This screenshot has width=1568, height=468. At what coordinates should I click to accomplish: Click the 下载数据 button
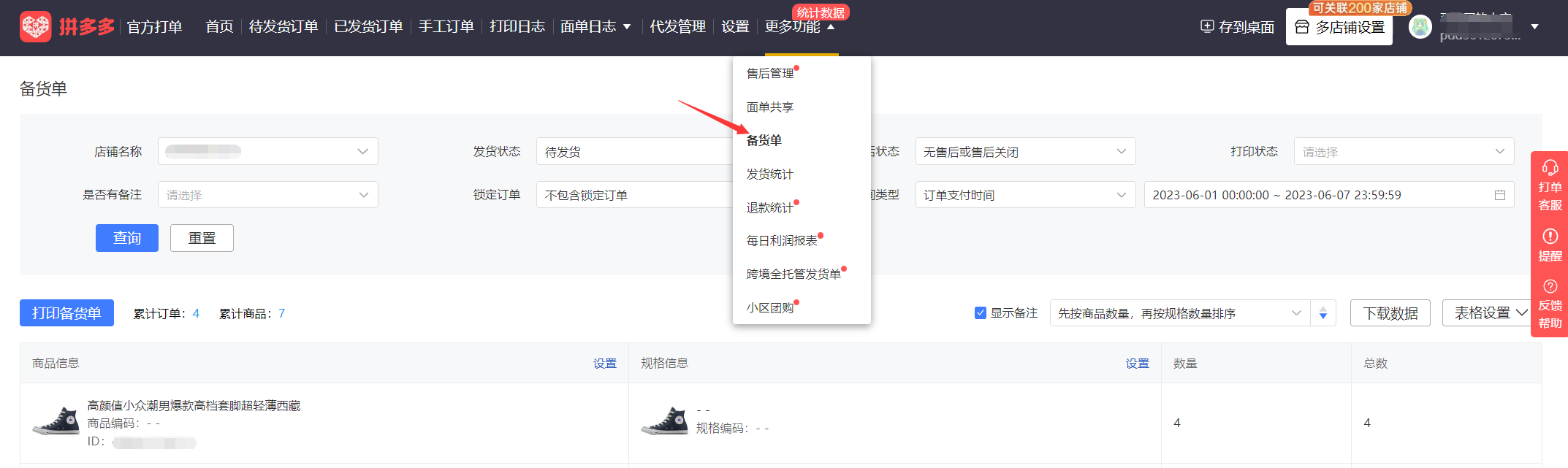1390,313
